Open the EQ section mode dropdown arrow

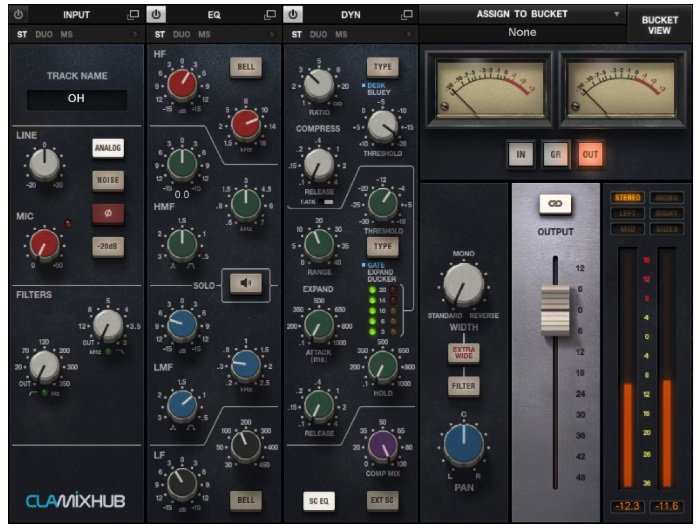click(x=271, y=34)
